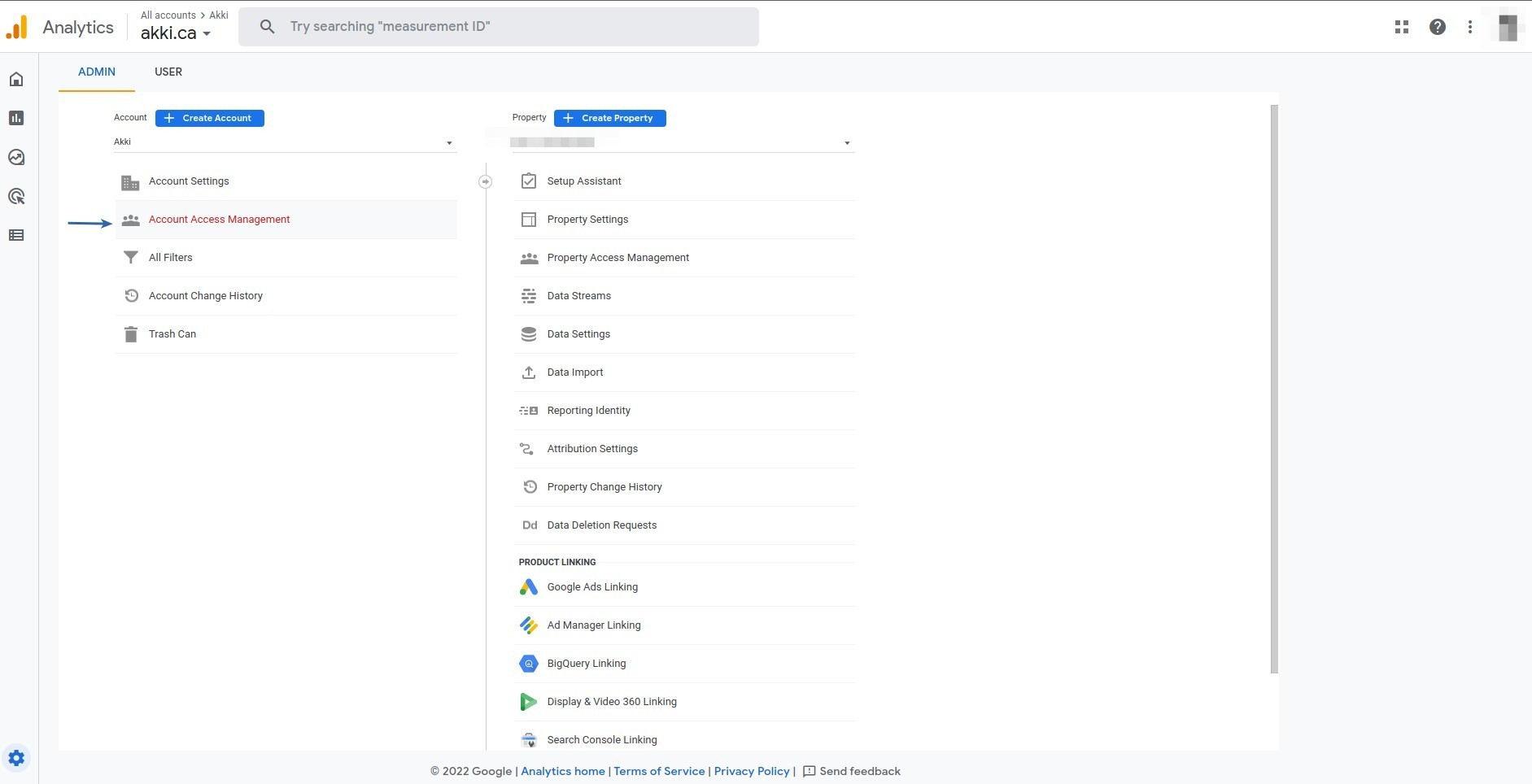
Task: Click the measurement ID search field
Action: (499, 27)
